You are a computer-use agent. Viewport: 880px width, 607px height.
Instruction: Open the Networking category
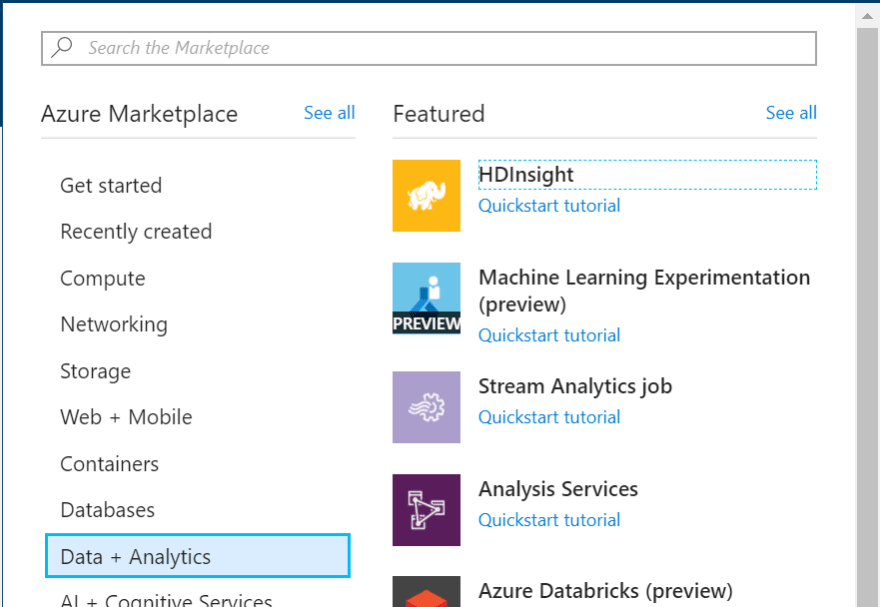114,324
